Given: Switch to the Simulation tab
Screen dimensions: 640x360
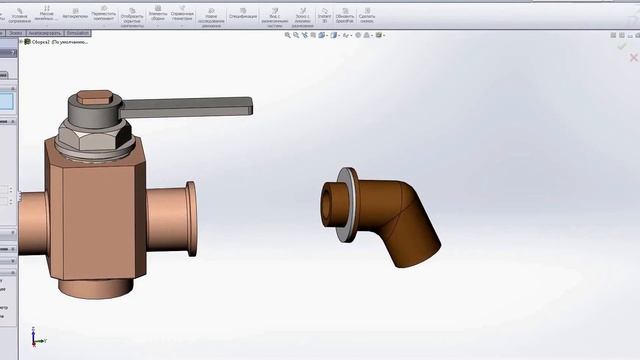Looking at the screenshot, I should (x=78, y=33).
